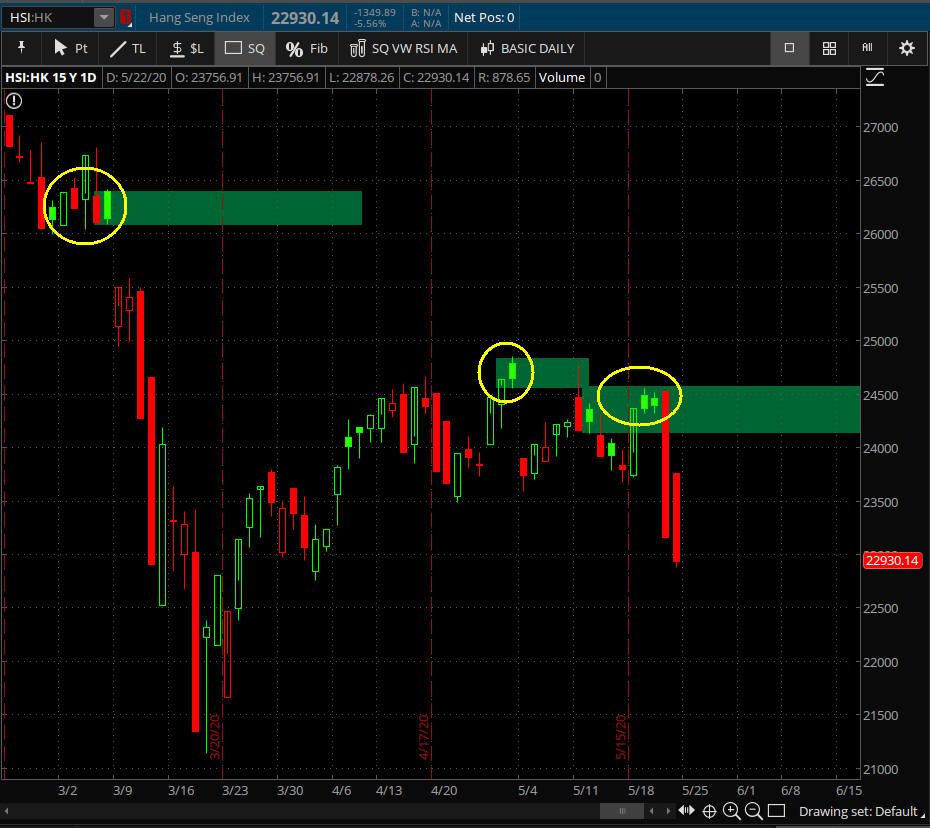Open the BASIC DAILY style menu

tap(526, 48)
